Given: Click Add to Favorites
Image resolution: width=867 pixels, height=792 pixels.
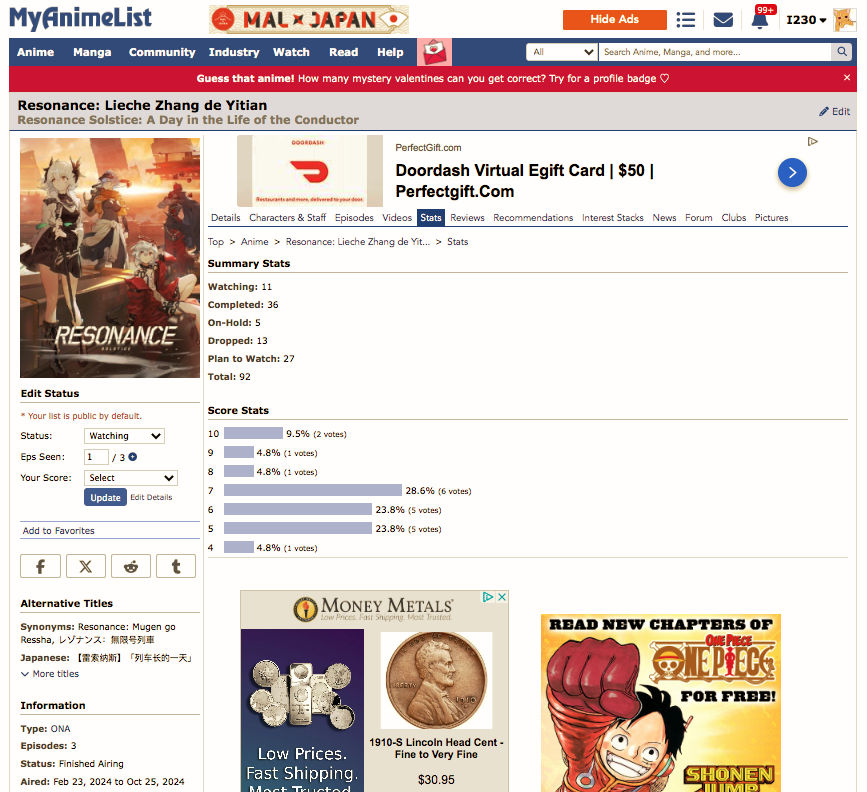Looking at the screenshot, I should tap(59, 530).
